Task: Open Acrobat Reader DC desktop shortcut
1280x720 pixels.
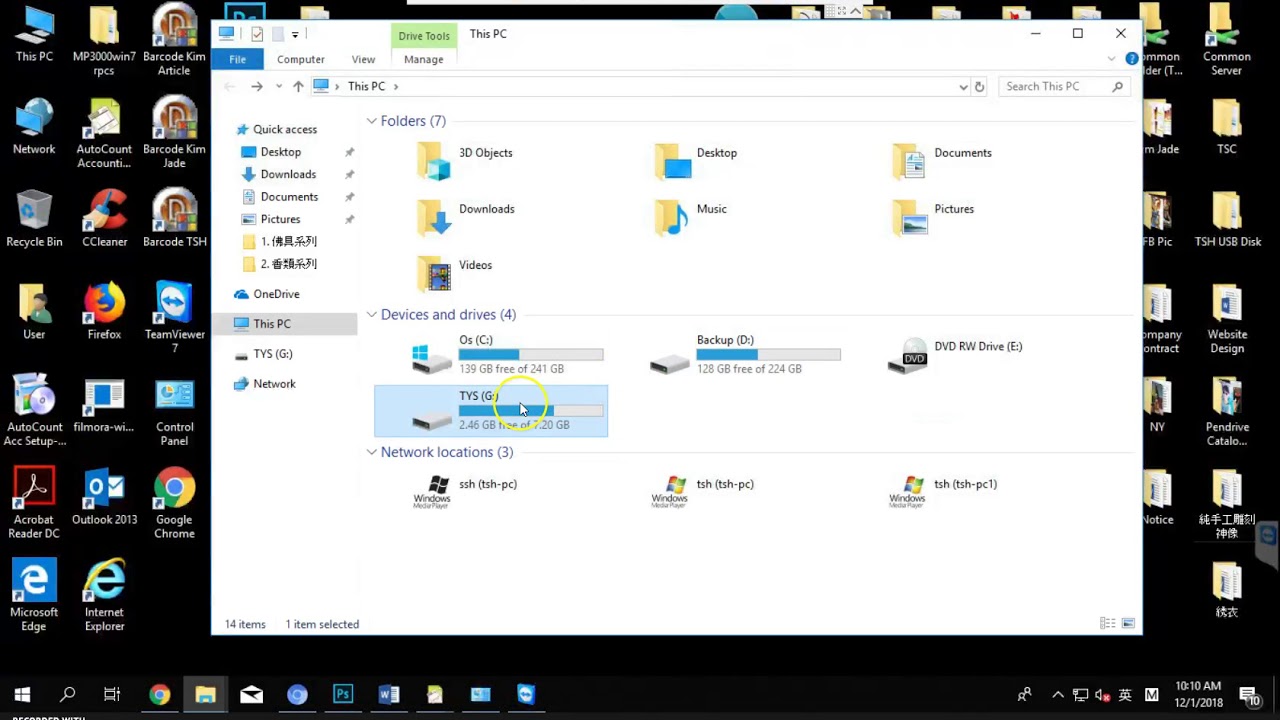Action: coord(34,504)
